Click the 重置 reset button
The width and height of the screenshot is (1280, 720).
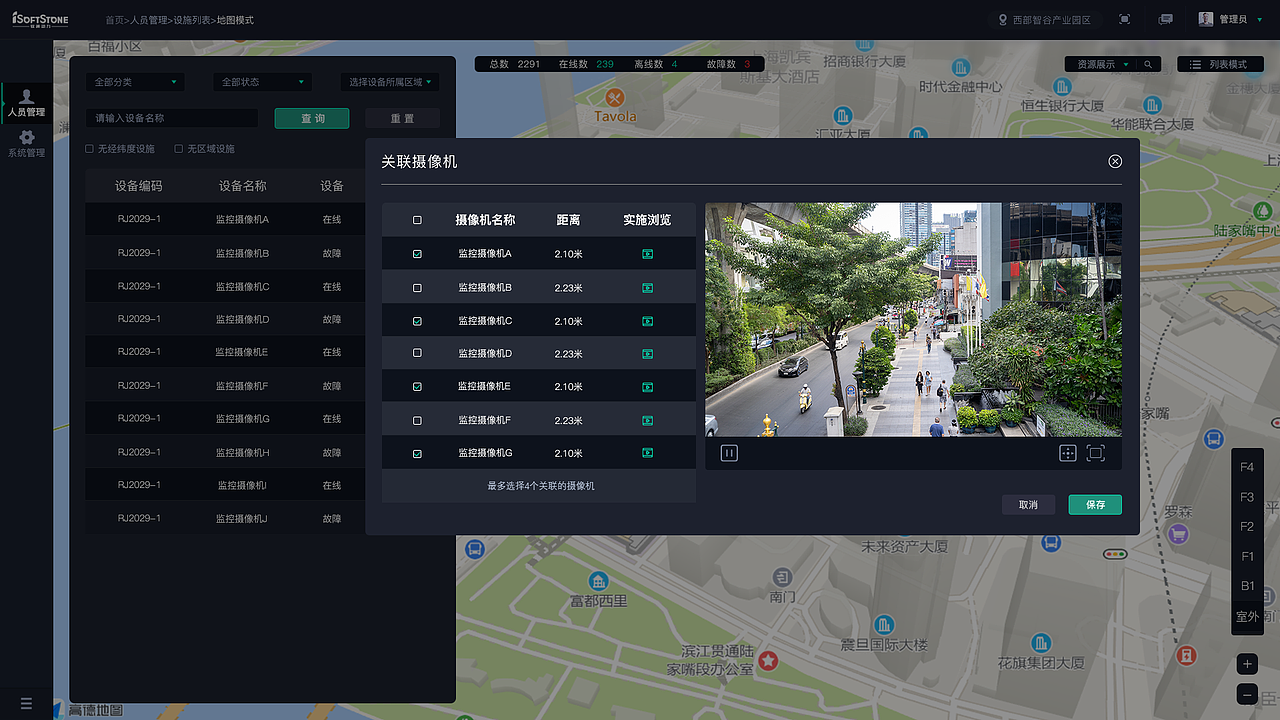click(402, 118)
